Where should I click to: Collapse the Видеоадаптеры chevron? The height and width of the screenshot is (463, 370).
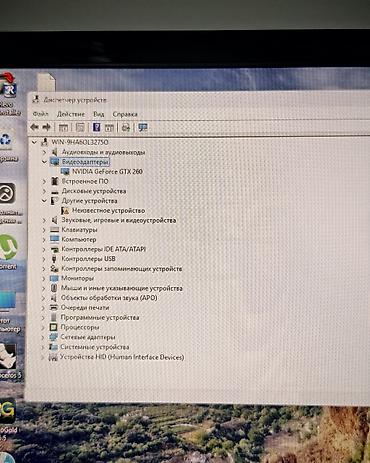44,162
